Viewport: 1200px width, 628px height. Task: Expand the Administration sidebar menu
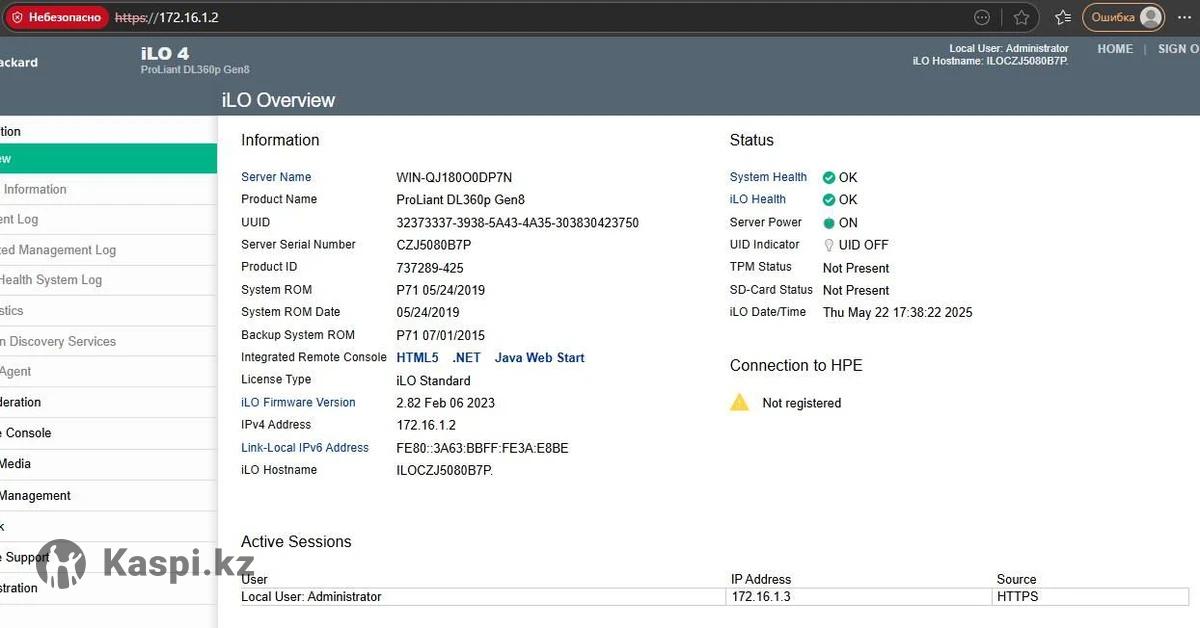coord(108,588)
